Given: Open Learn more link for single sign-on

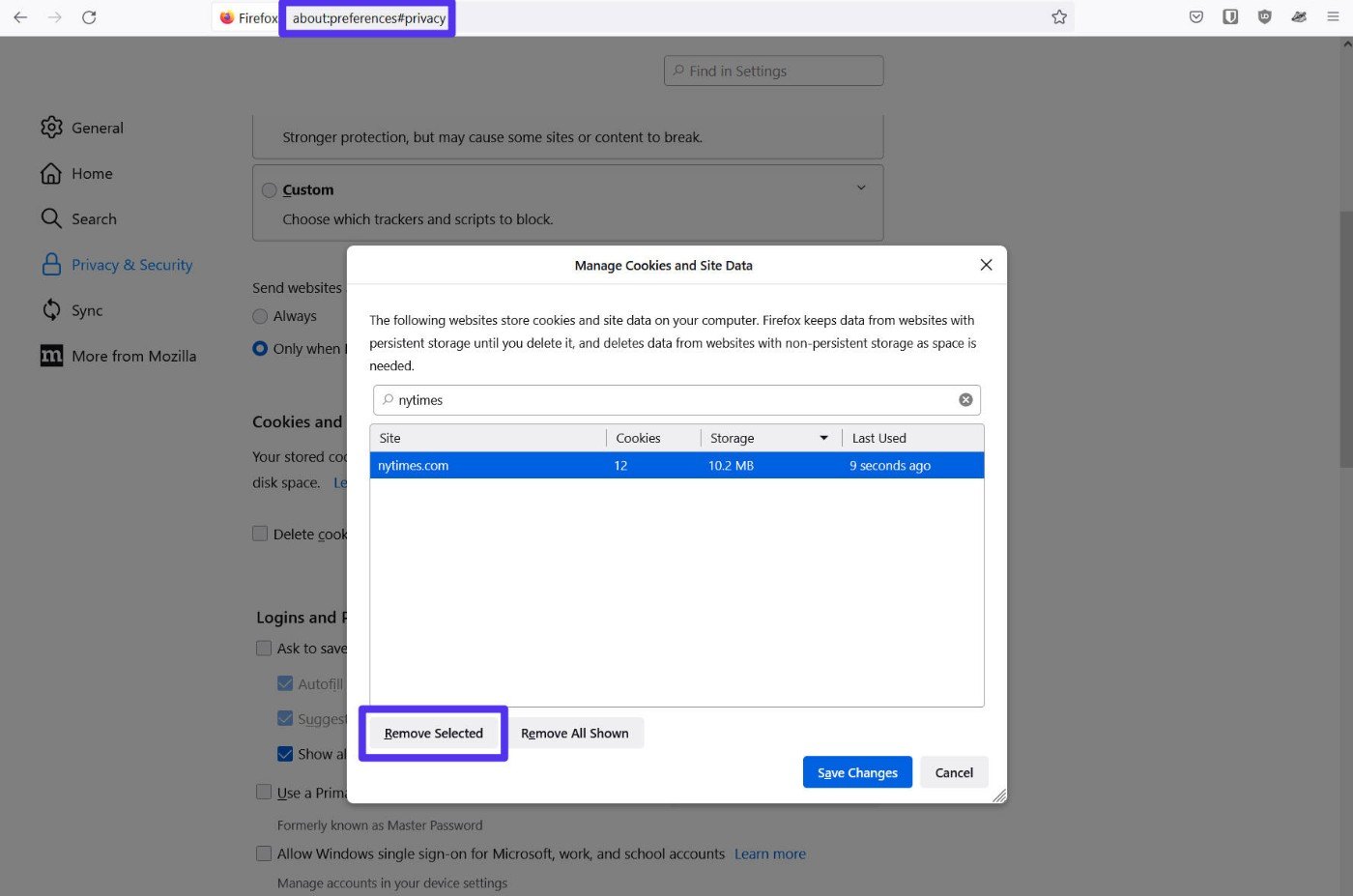Looking at the screenshot, I should click(769, 853).
